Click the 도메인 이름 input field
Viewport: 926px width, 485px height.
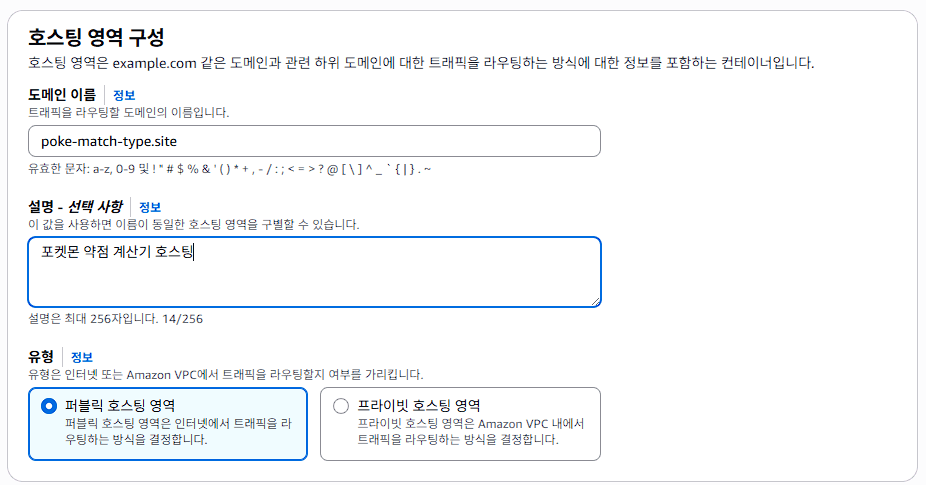[314, 141]
